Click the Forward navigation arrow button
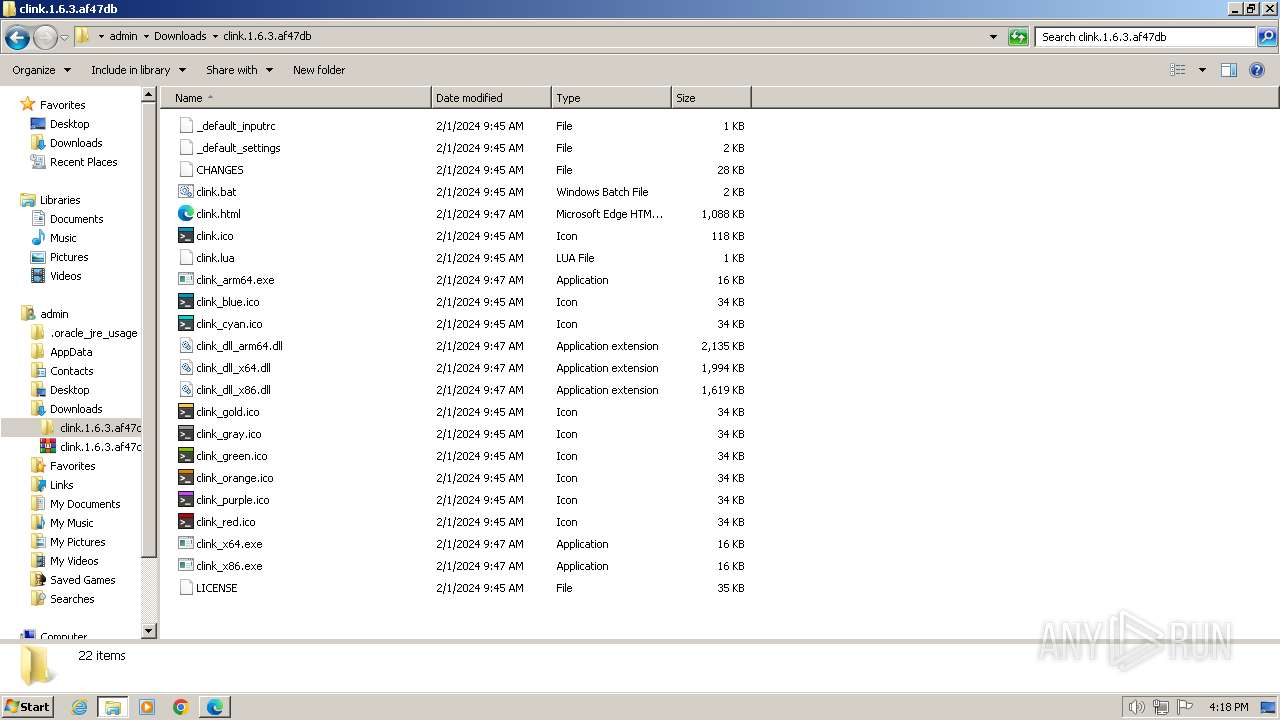This screenshot has height=720, width=1280. 45,37
